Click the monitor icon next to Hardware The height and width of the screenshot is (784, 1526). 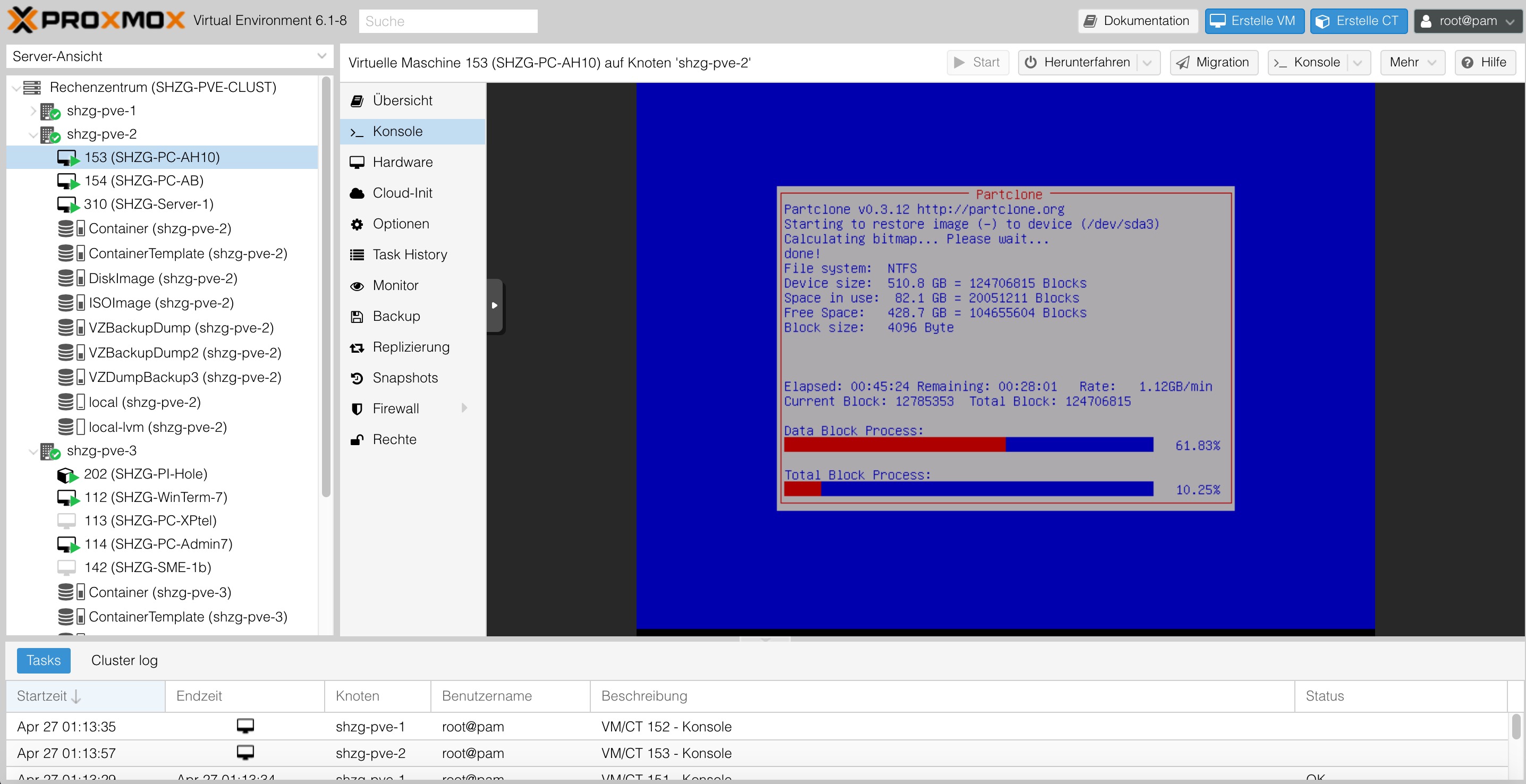coord(357,162)
